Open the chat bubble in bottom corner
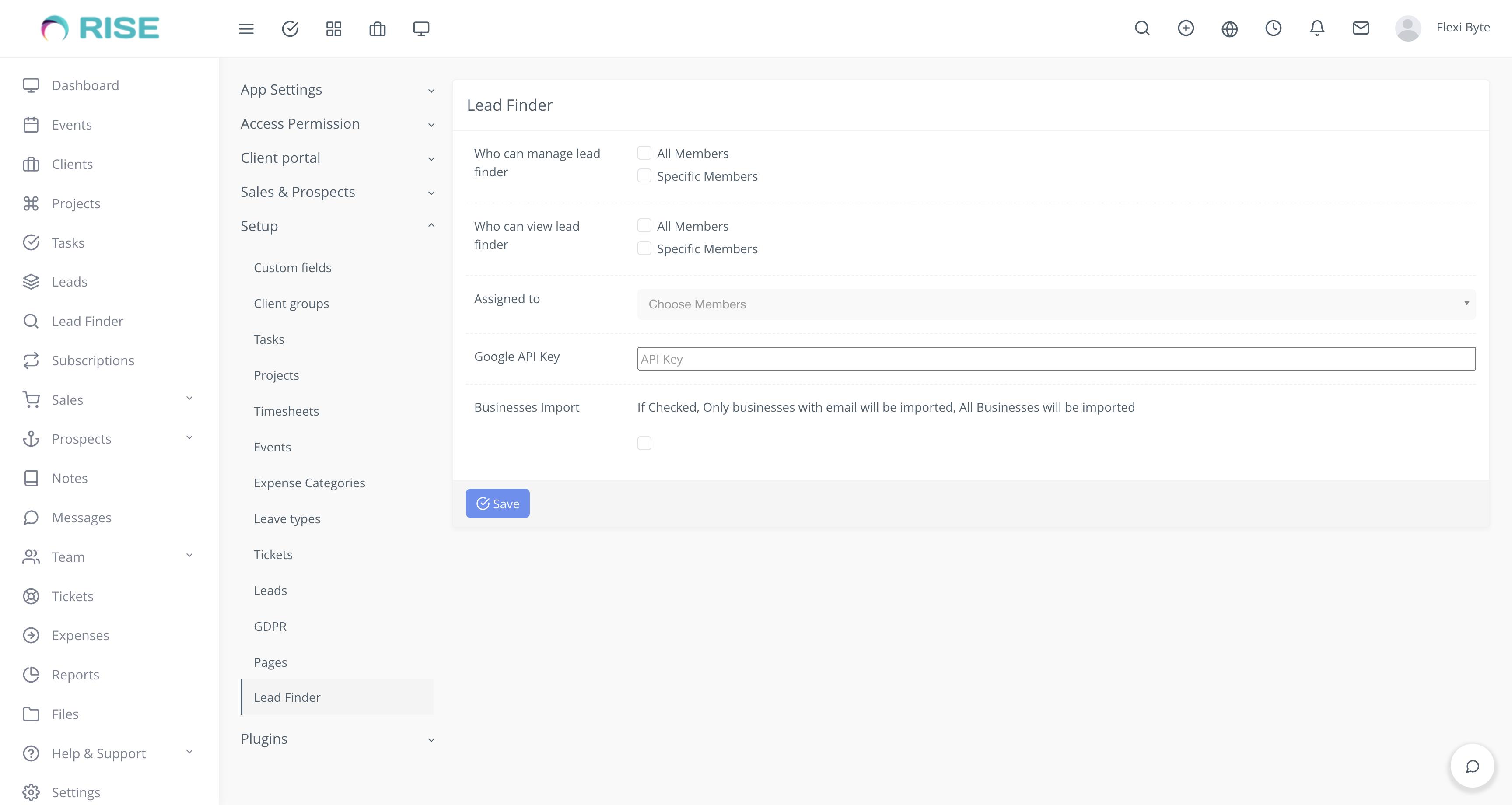The height and width of the screenshot is (805, 1512). (1472, 766)
